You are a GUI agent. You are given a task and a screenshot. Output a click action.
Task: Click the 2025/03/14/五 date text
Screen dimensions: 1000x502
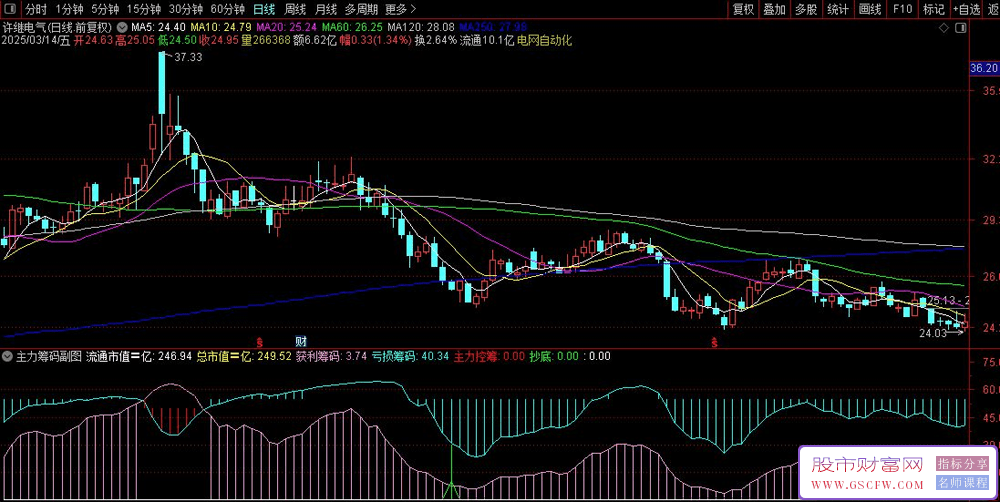36,40
